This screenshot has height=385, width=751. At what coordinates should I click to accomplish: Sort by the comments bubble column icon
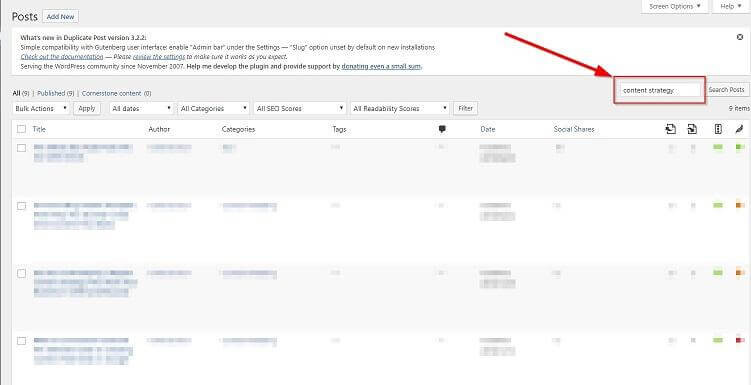click(442, 129)
